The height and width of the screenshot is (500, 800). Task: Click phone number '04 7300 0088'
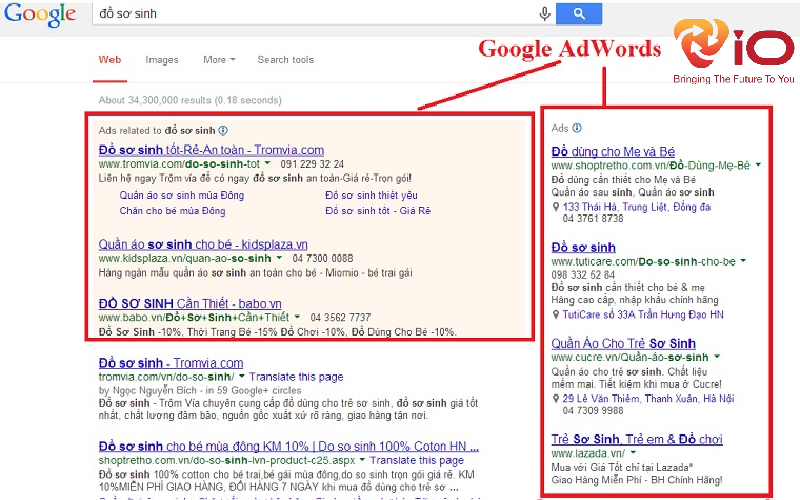[323, 258]
